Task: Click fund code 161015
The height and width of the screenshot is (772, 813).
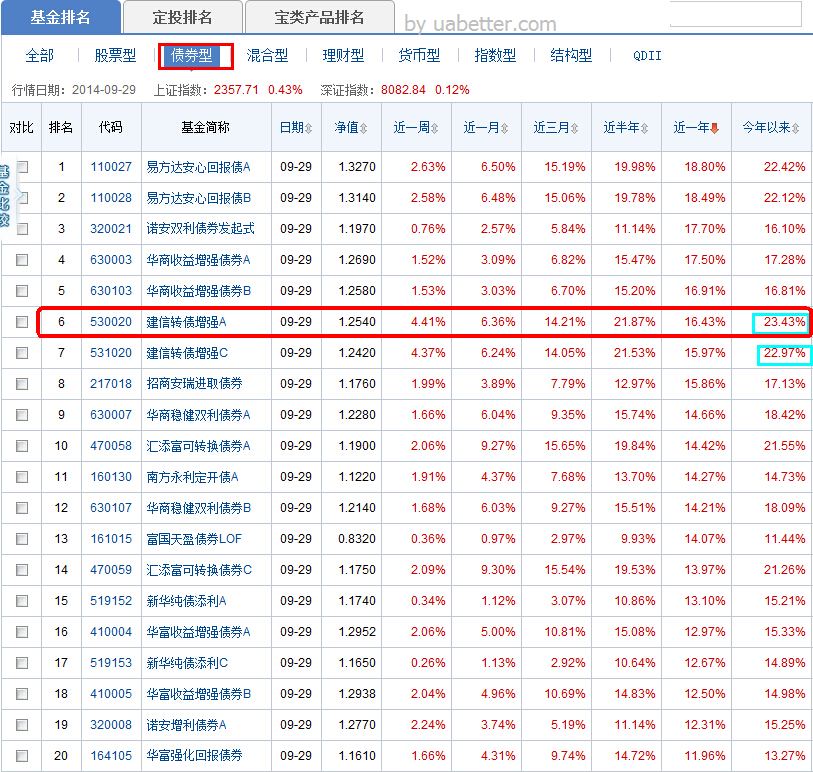Action: (111, 539)
